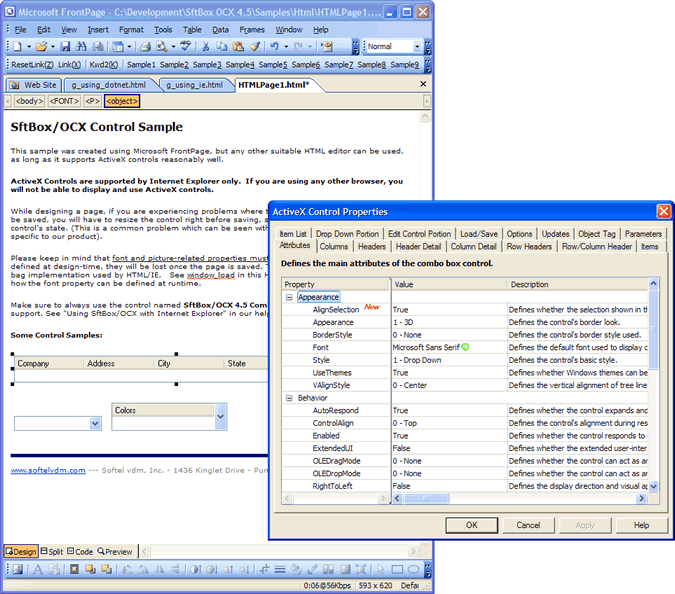Click the OK button
Image resolution: width=675 pixels, height=594 pixels.
coord(471,525)
